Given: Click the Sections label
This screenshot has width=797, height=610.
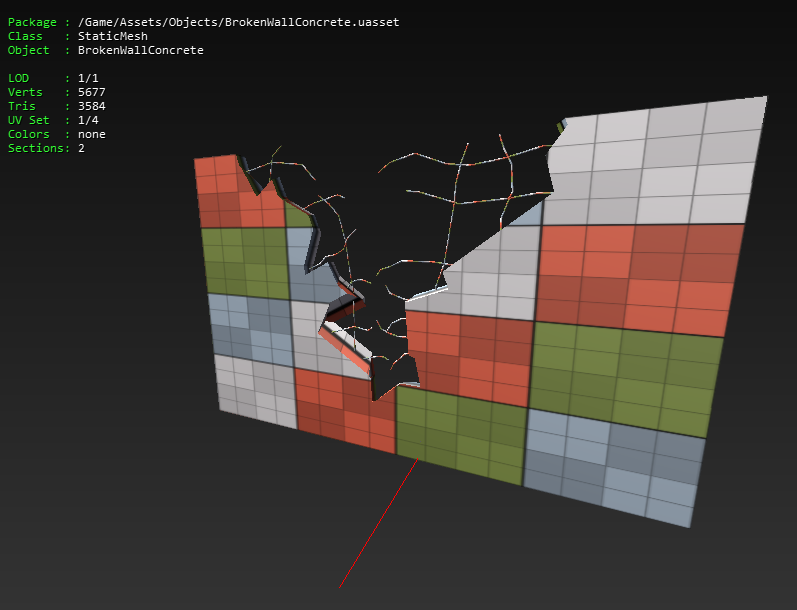Looking at the screenshot, I should click(x=36, y=148).
